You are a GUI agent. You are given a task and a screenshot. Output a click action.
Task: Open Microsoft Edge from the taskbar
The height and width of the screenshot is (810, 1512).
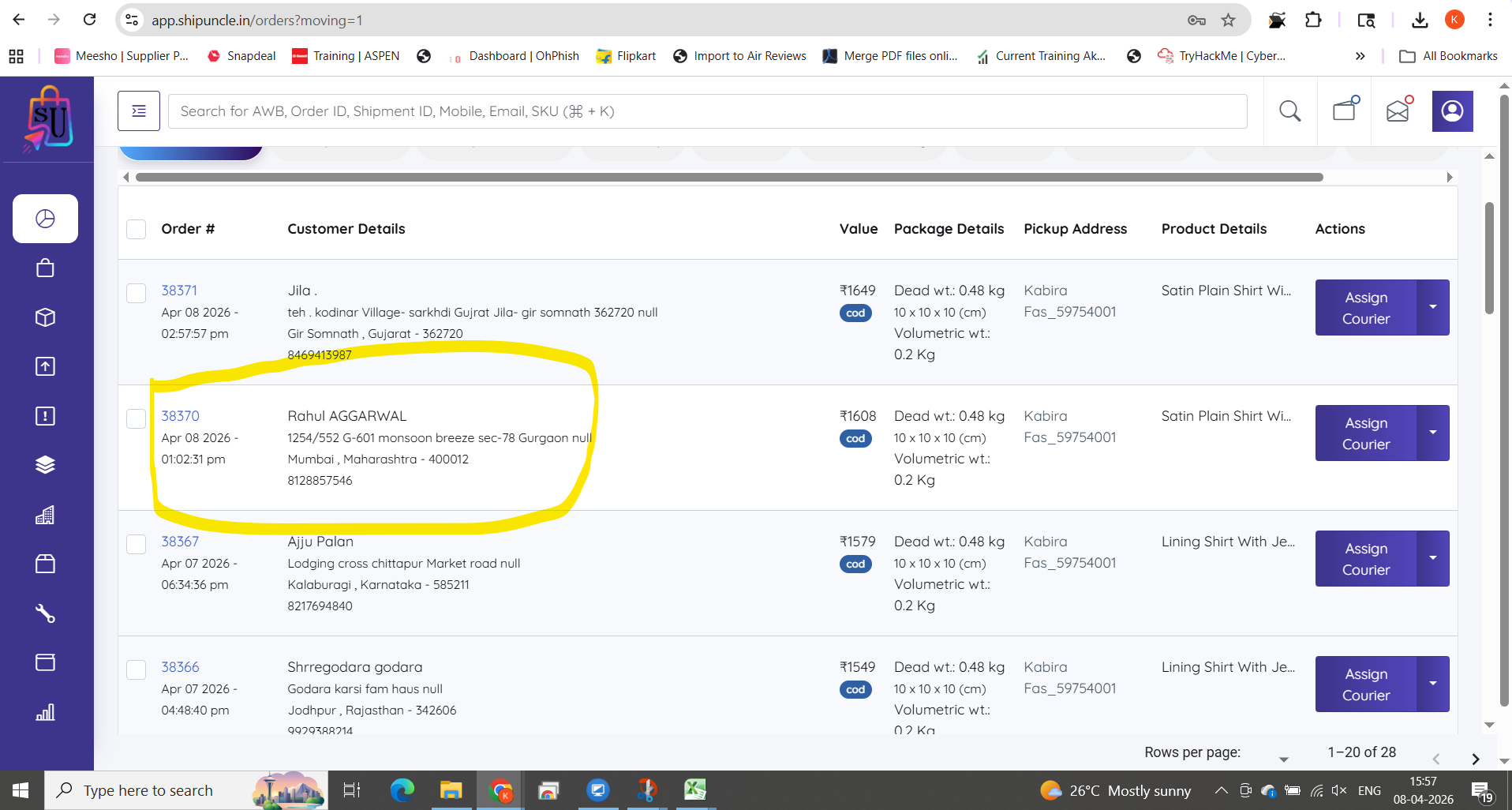[402, 790]
